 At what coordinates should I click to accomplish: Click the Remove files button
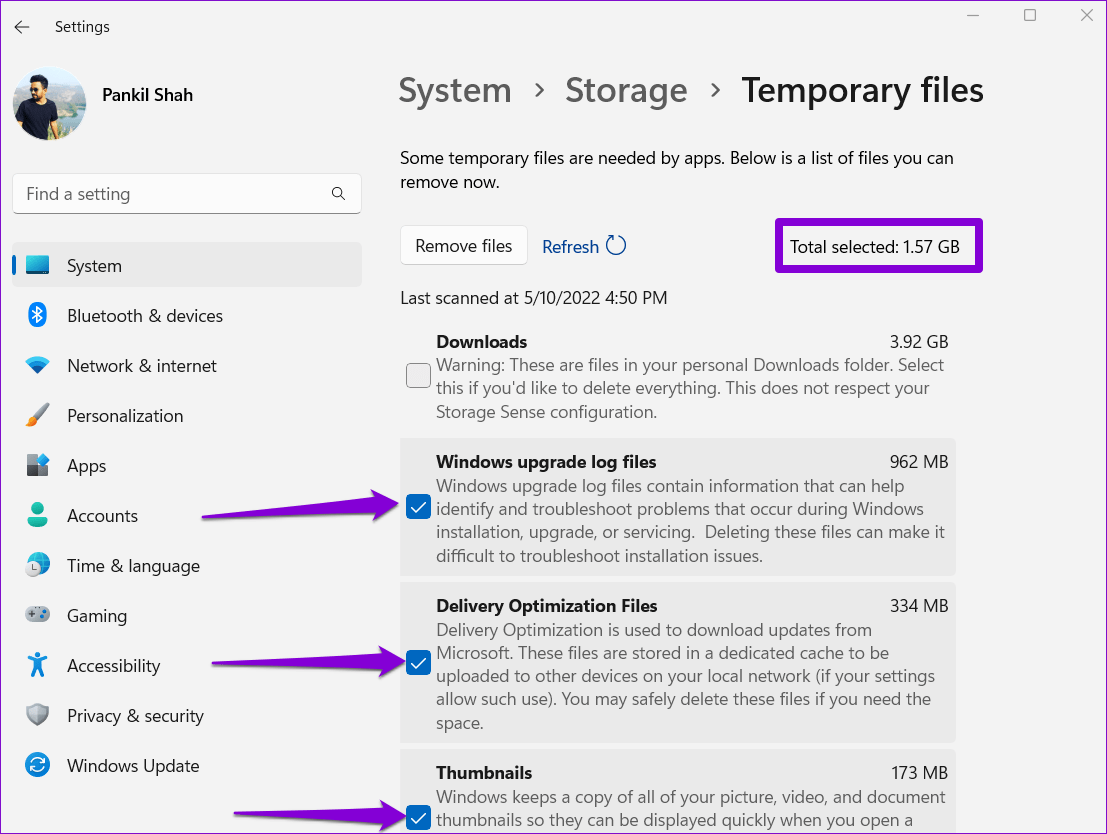click(463, 245)
